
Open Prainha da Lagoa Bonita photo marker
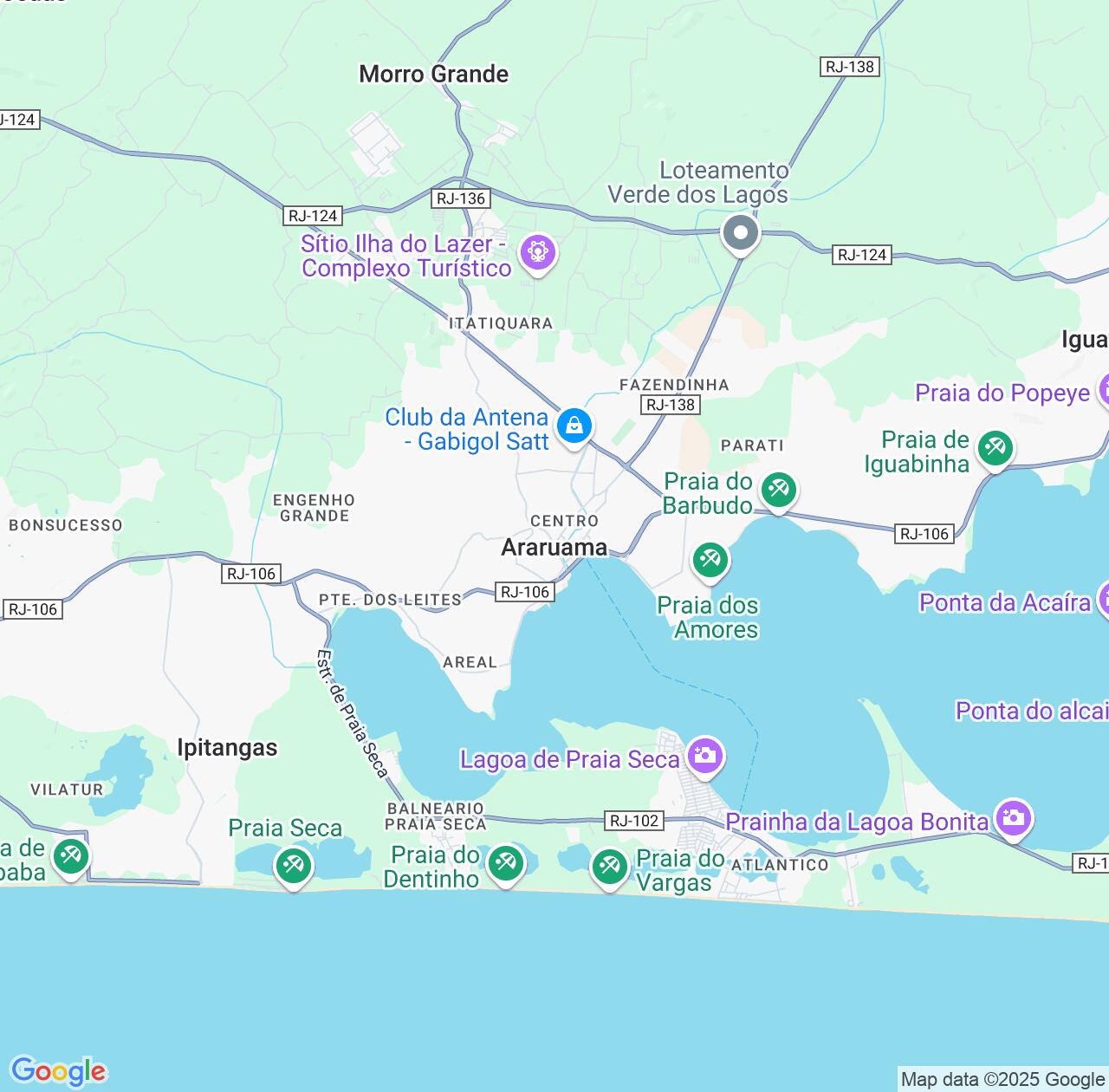(x=1012, y=817)
